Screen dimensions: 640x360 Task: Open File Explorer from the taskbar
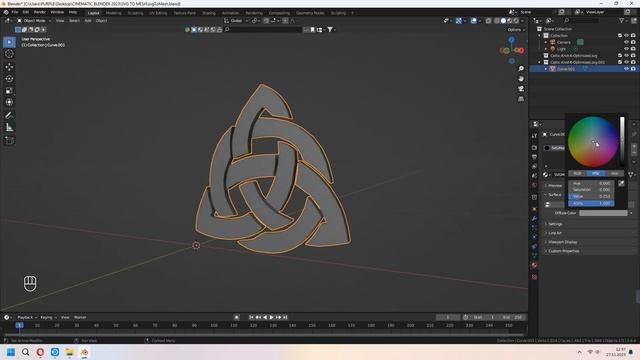click(69, 352)
